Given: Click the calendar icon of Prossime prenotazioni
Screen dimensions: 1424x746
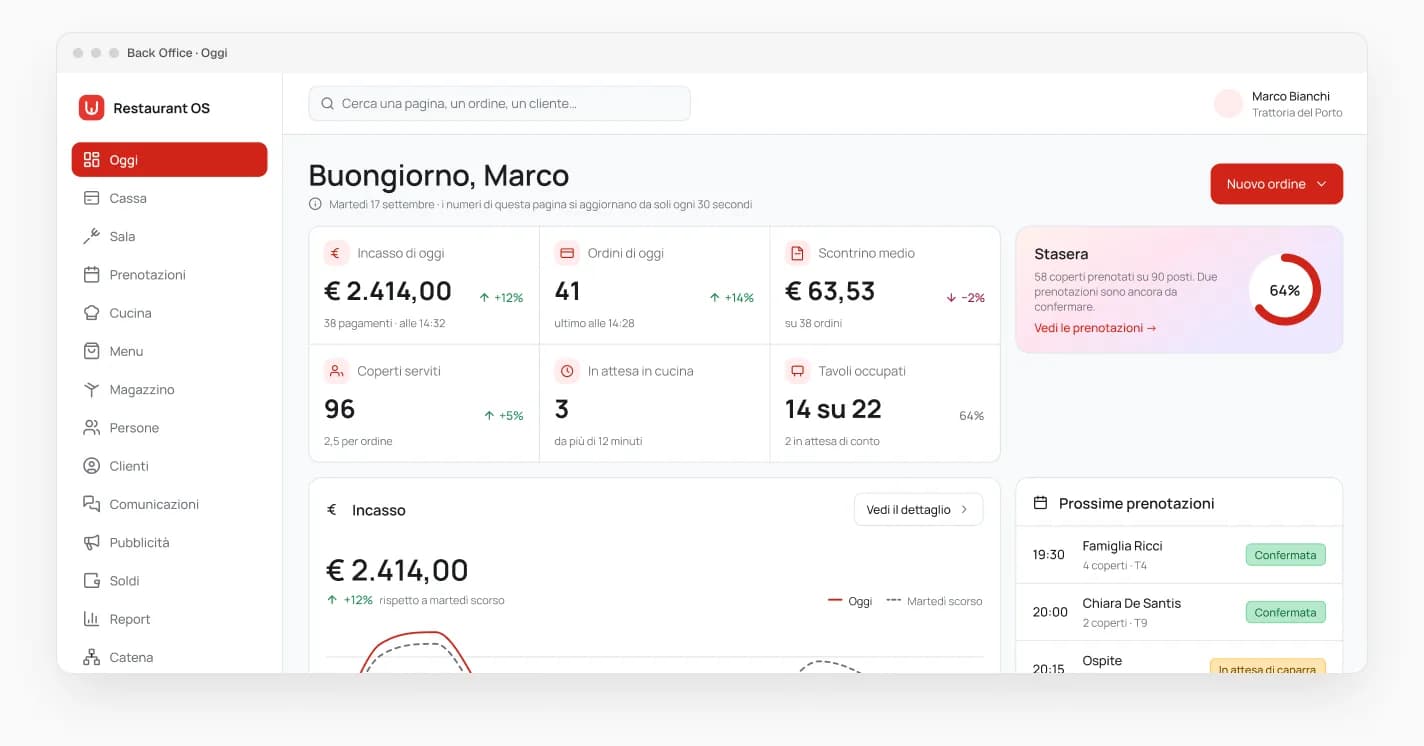Looking at the screenshot, I should pyautogui.click(x=1040, y=503).
